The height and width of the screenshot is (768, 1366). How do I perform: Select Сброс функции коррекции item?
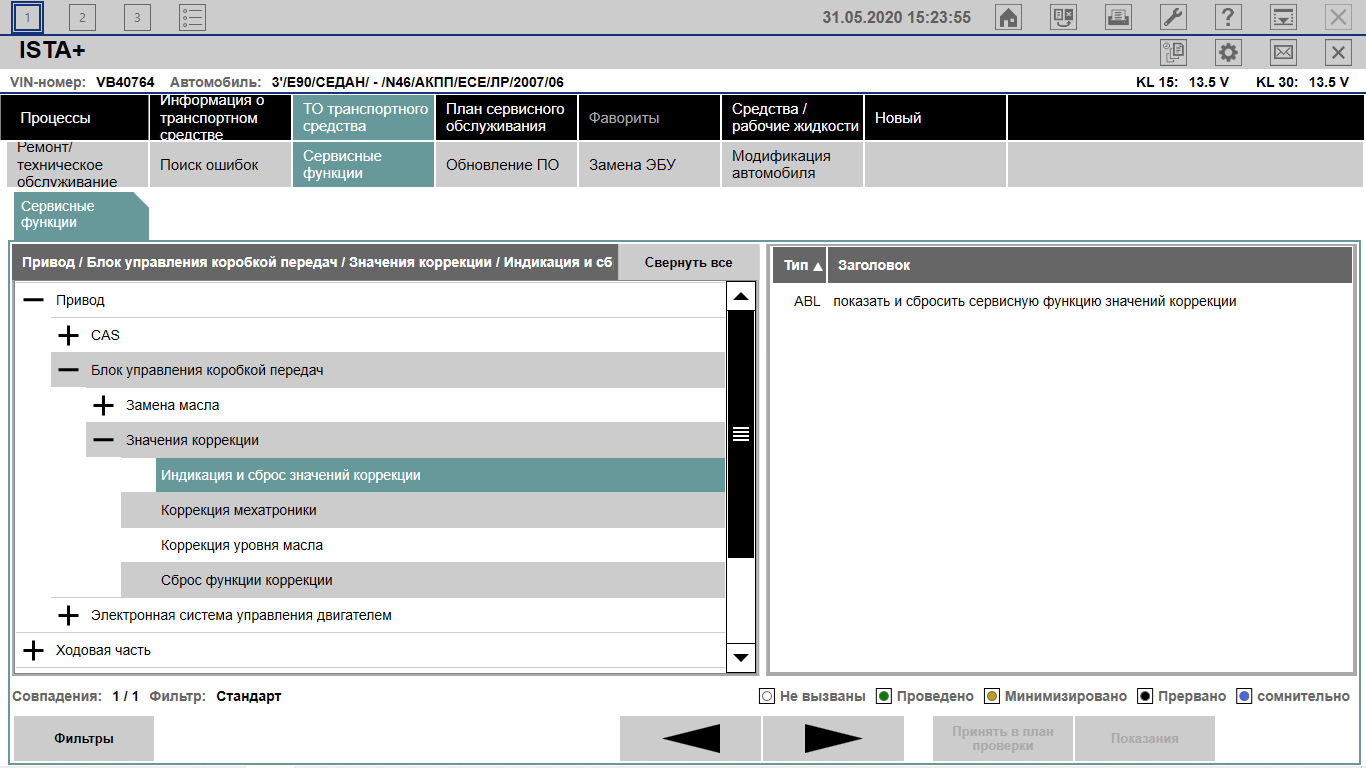[x=423, y=580]
